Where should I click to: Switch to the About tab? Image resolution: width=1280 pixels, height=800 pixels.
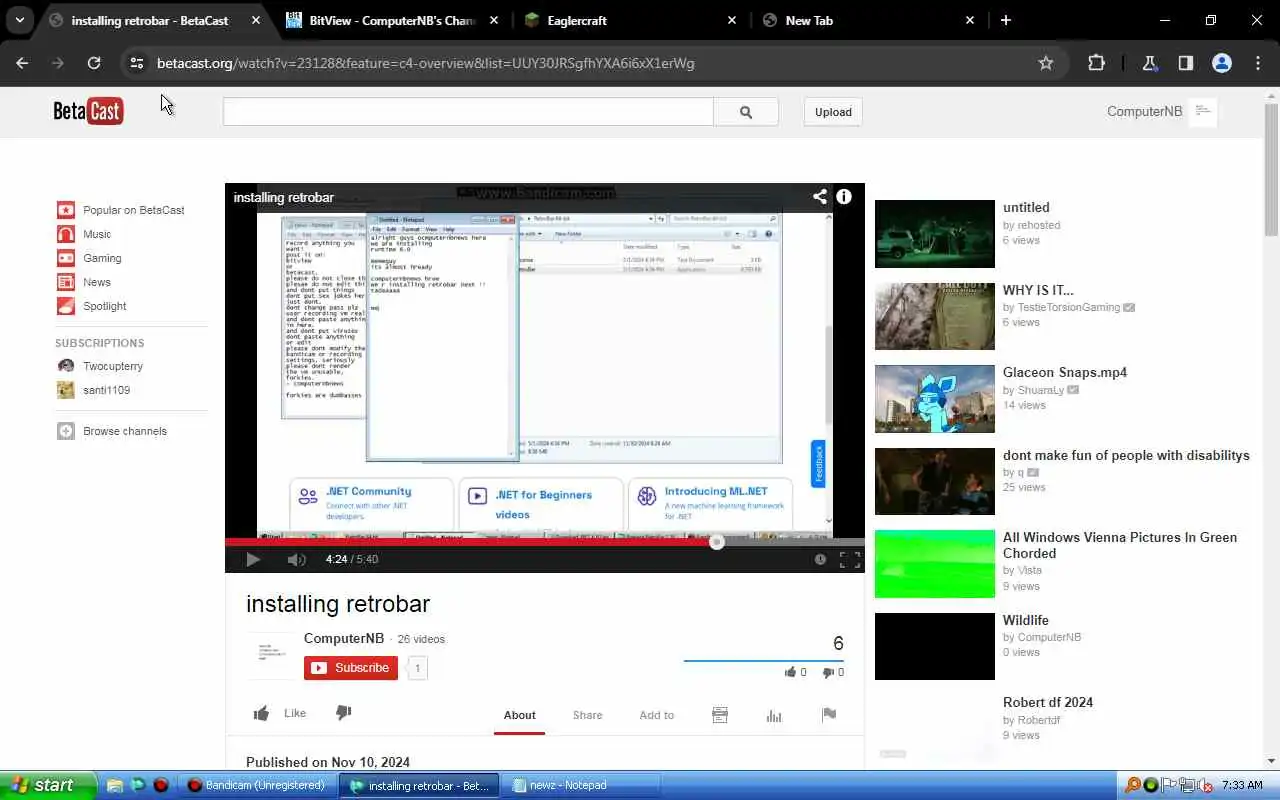519,715
